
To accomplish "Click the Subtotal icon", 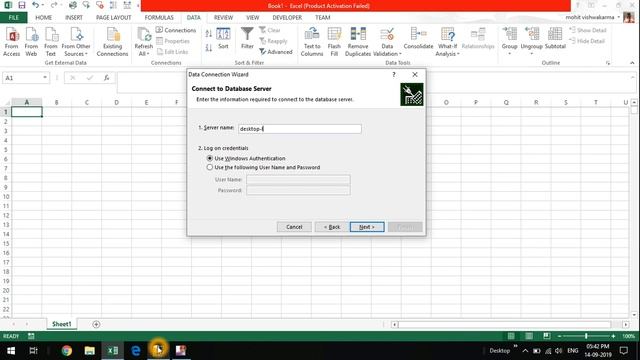I will pos(555,38).
